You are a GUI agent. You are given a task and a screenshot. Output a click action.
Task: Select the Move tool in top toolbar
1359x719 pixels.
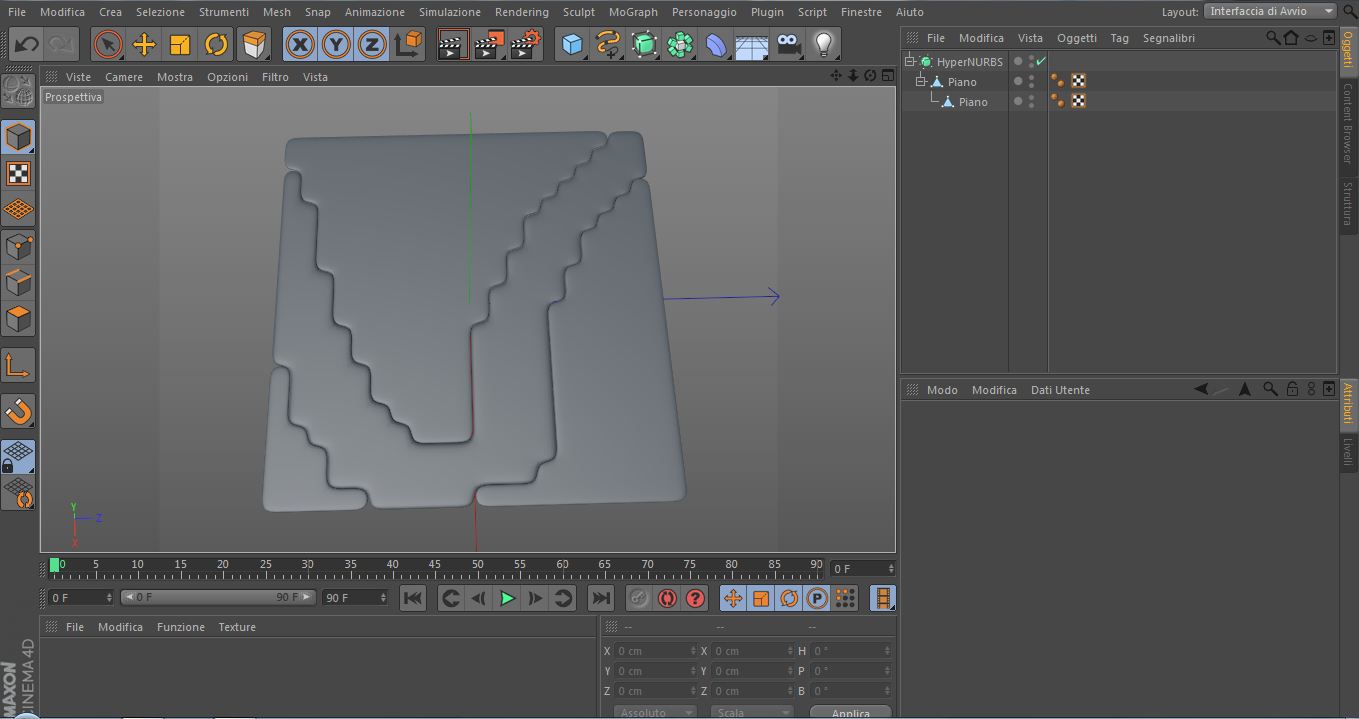coord(144,45)
